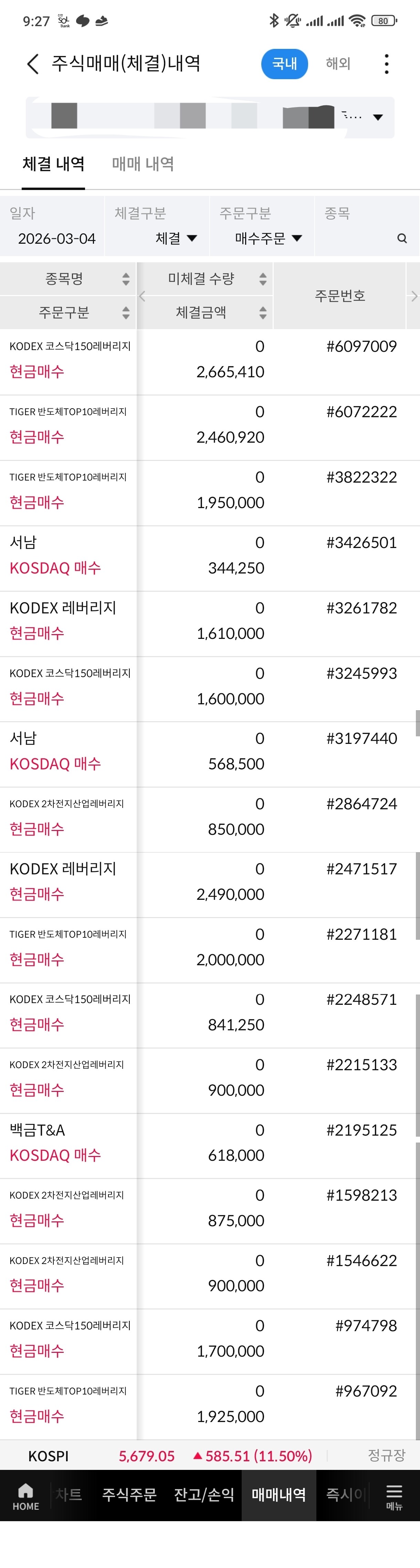Image resolution: width=420 pixels, height=1568 pixels.
Task: Open order #6097009 KODEX 코스닥150레버리지 row
Action: click(x=210, y=362)
